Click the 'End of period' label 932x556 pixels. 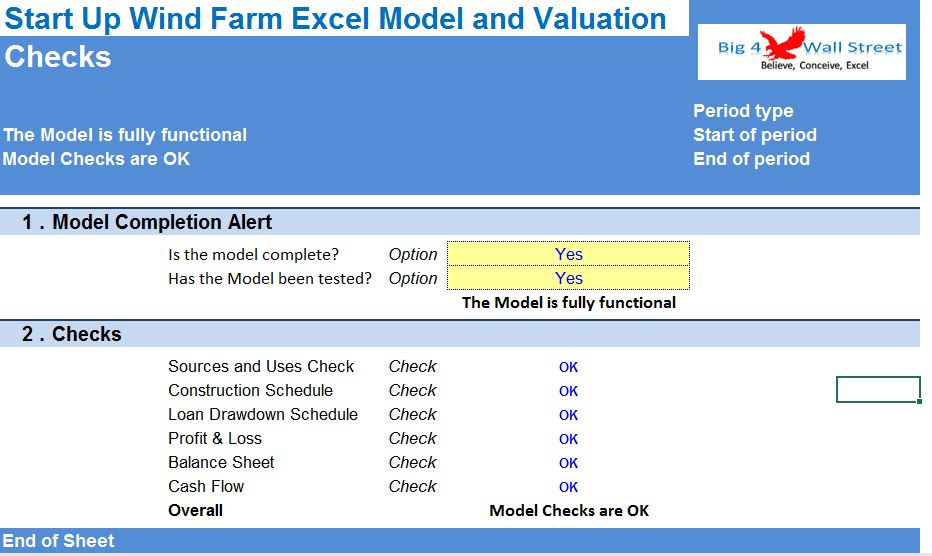tap(751, 159)
